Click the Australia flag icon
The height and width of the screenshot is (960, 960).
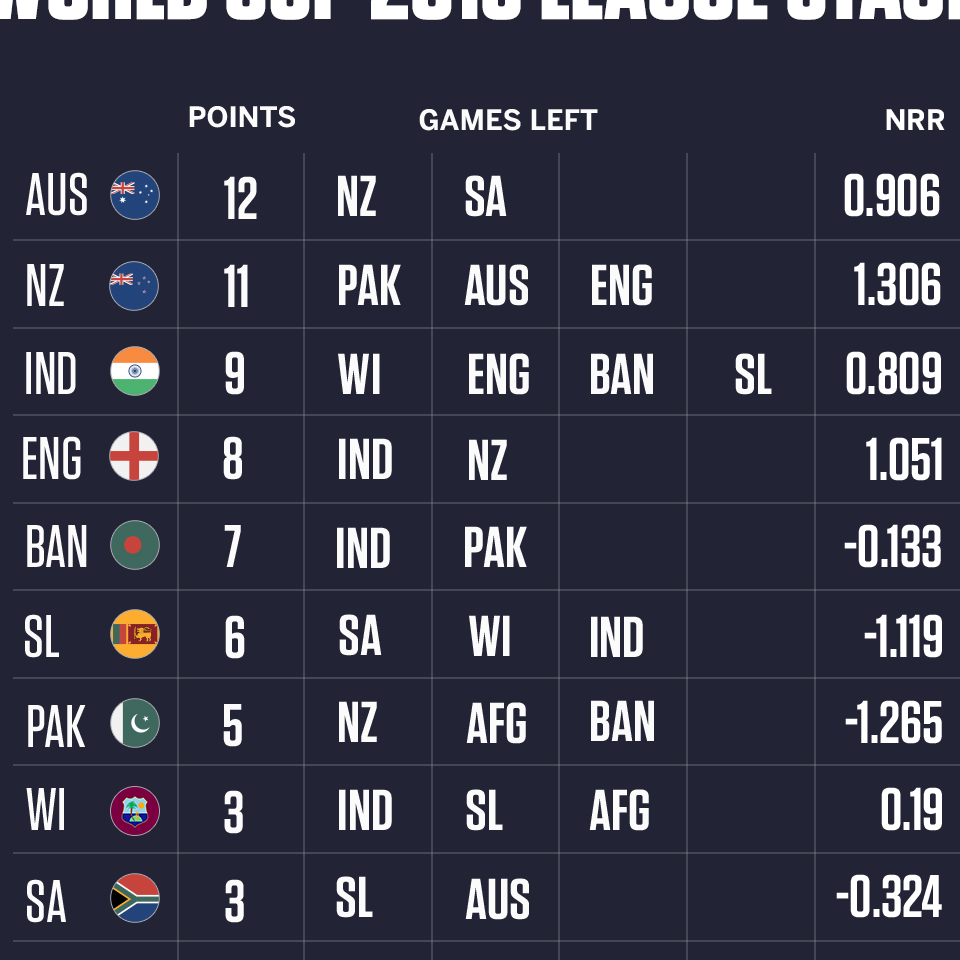pos(135,195)
